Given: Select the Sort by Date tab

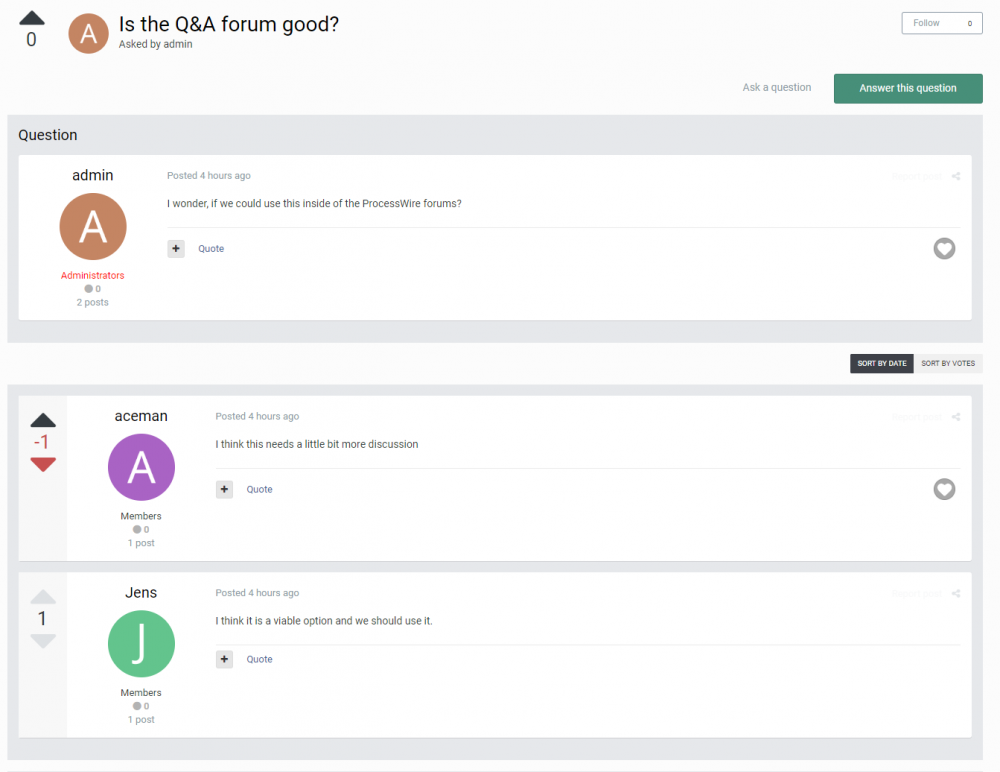Looking at the screenshot, I should coord(881,364).
